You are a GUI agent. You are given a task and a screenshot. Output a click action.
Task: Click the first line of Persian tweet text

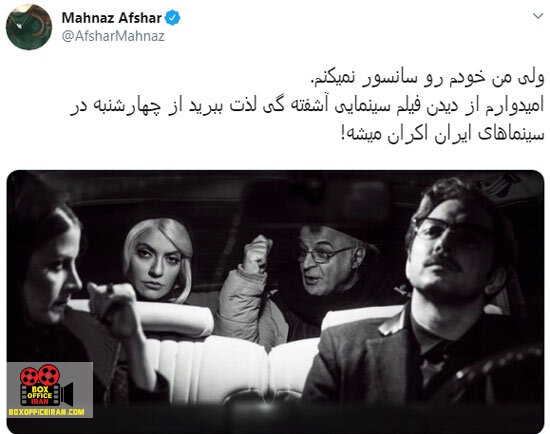(x=427, y=78)
